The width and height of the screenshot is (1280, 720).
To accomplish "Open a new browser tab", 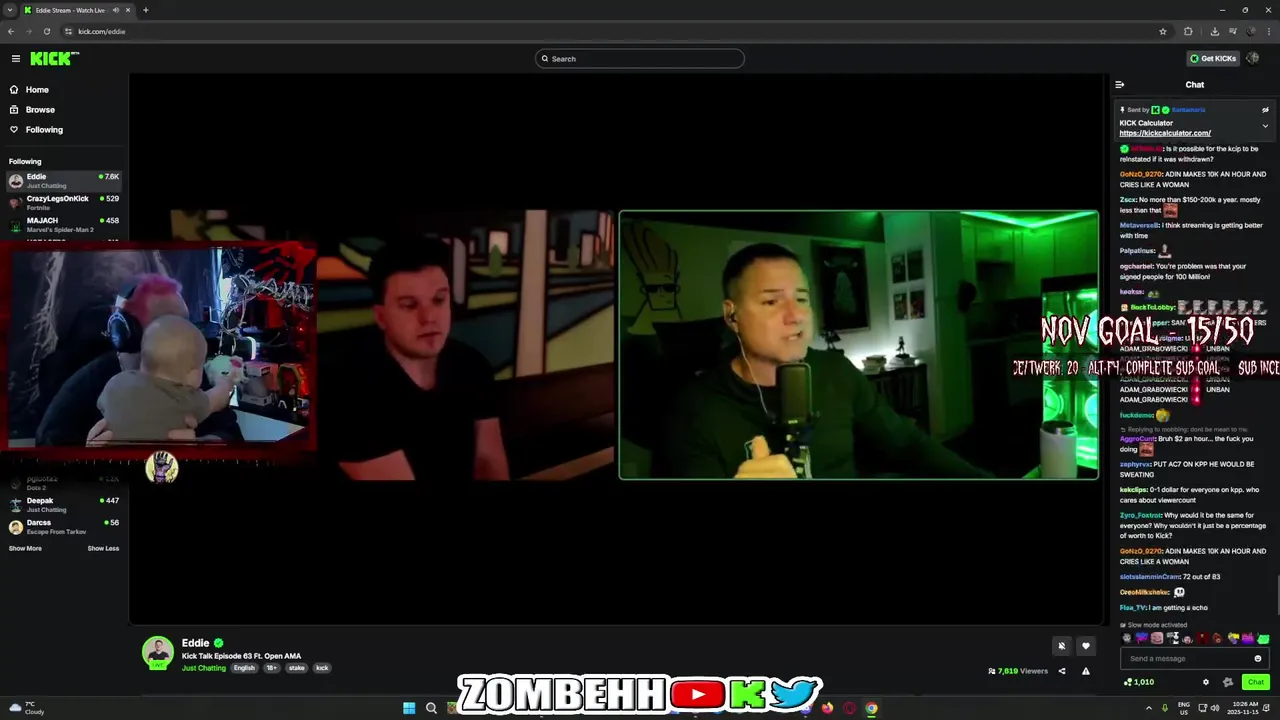I will [145, 10].
